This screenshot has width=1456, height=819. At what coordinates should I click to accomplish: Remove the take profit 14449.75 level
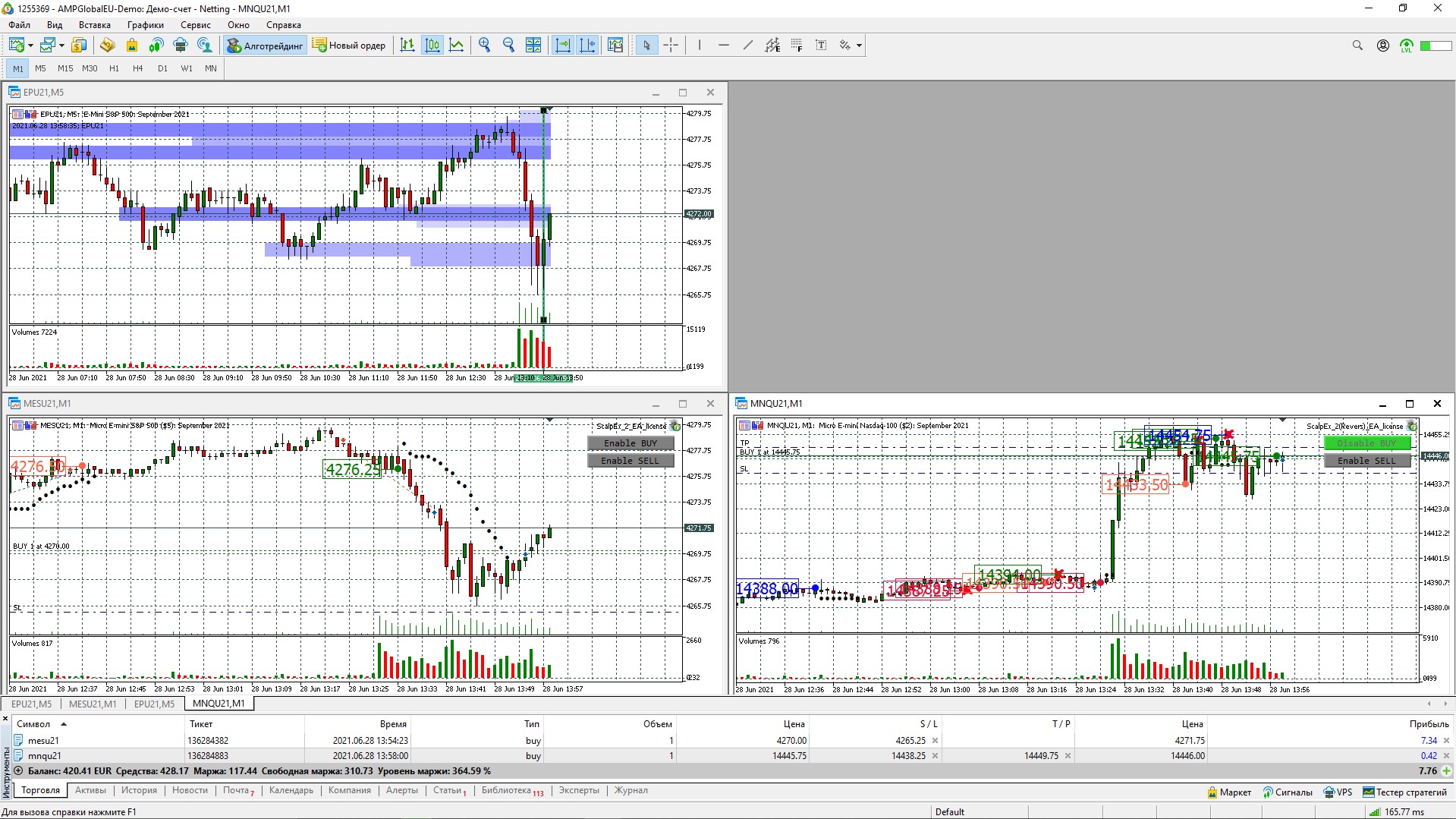pyautogui.click(x=1068, y=756)
